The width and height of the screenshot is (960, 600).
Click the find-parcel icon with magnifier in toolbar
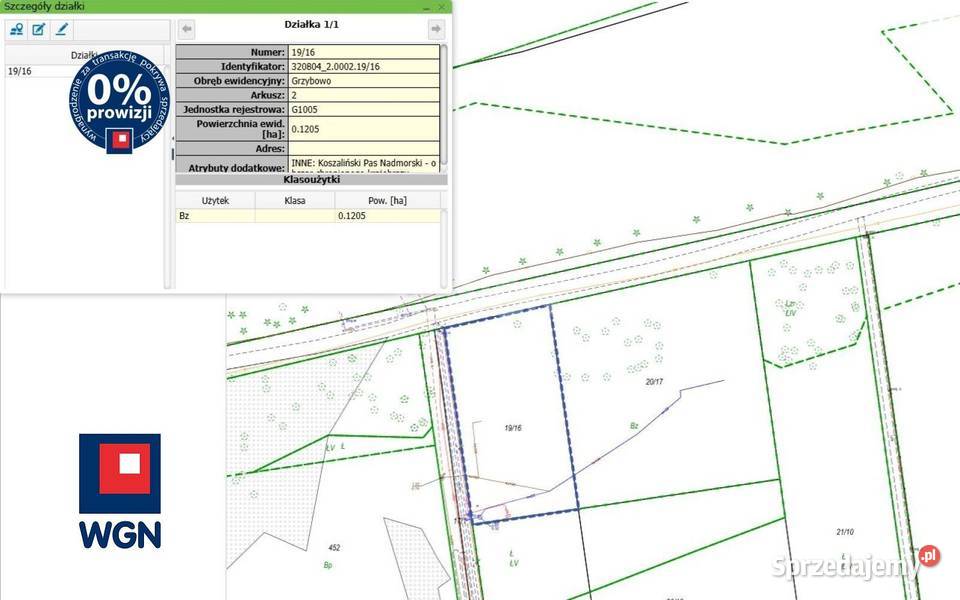point(17,29)
